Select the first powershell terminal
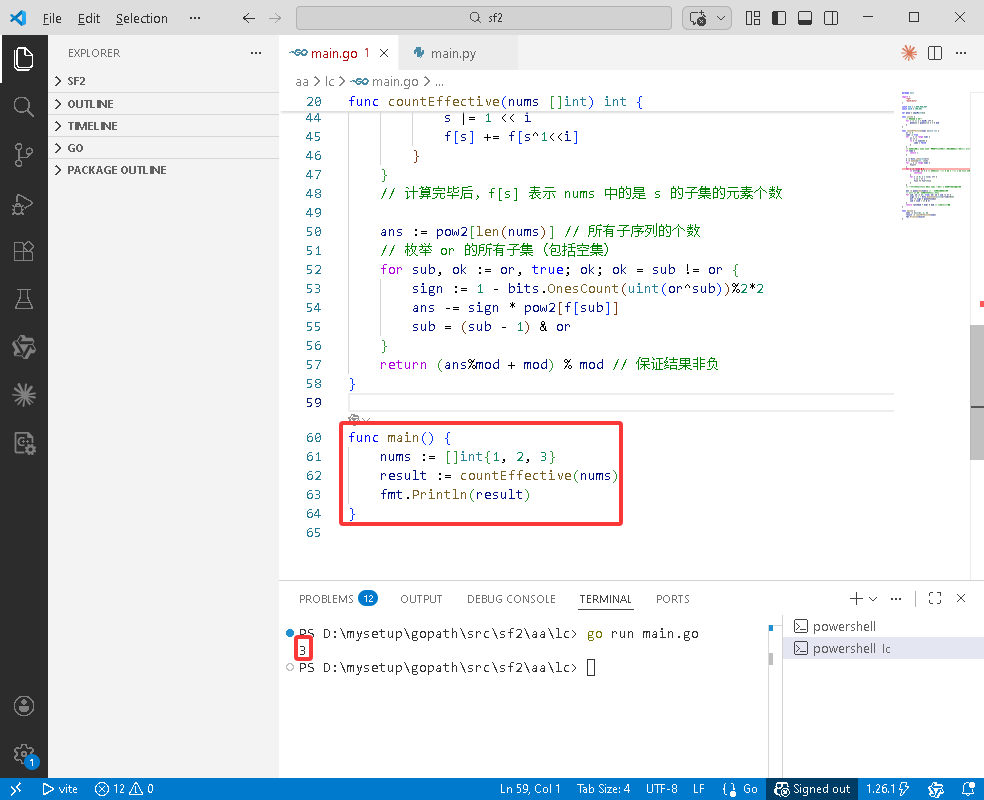984x800 pixels. point(884,626)
